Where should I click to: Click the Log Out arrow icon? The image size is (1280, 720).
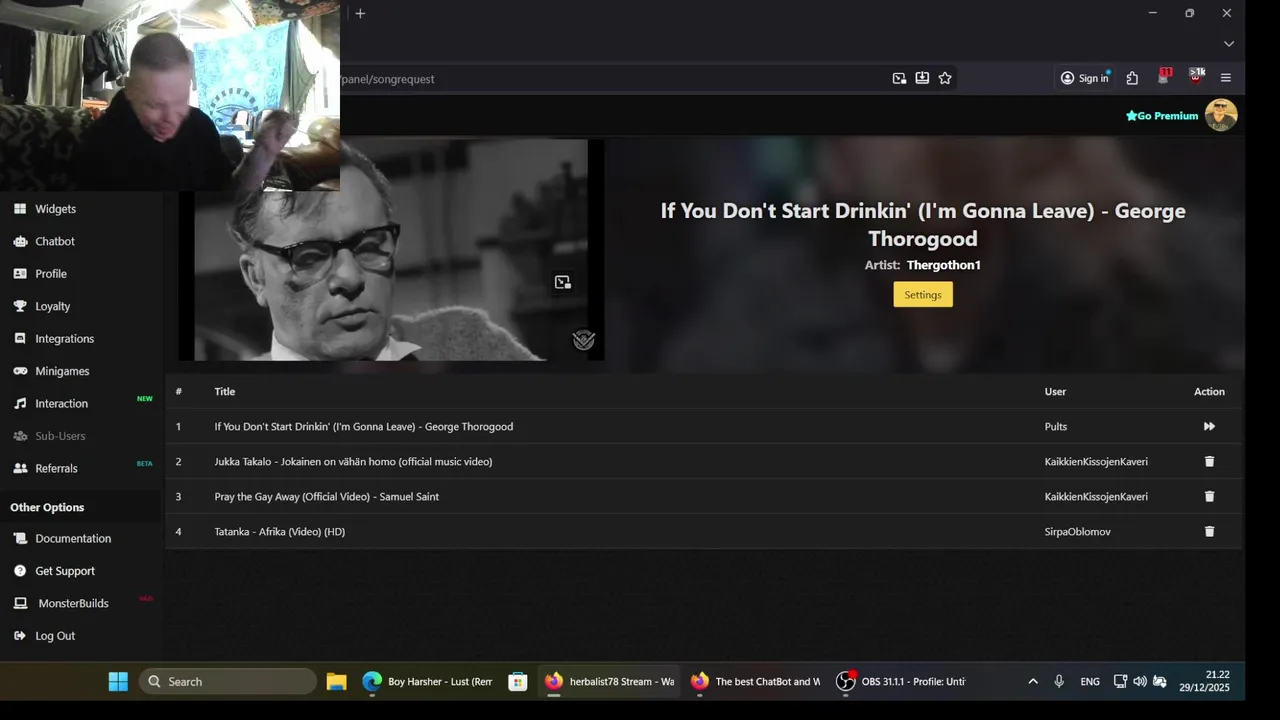coord(20,636)
